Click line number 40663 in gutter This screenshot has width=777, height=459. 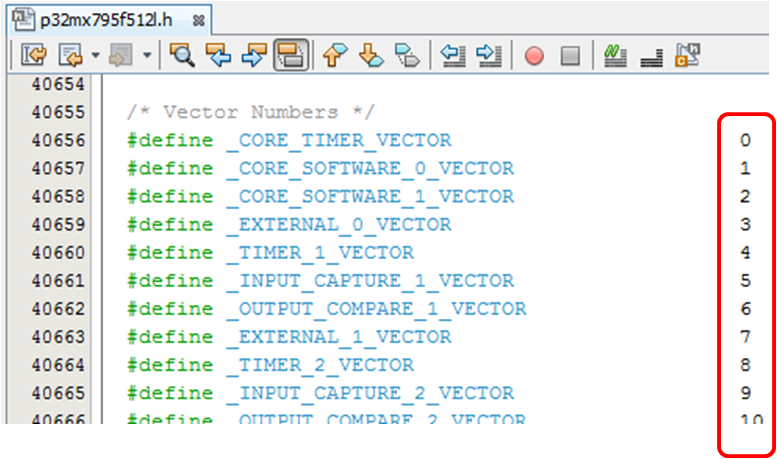[x=58, y=337]
